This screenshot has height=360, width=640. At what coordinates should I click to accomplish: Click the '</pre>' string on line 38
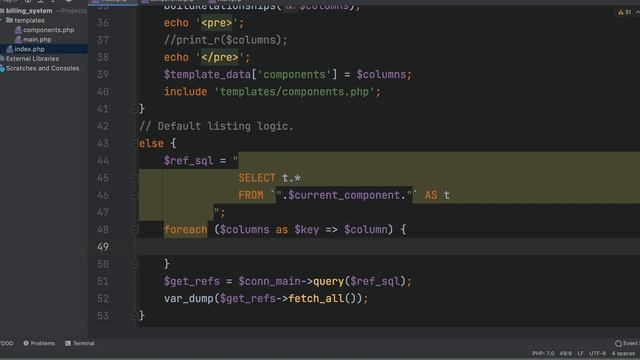tap(220, 57)
